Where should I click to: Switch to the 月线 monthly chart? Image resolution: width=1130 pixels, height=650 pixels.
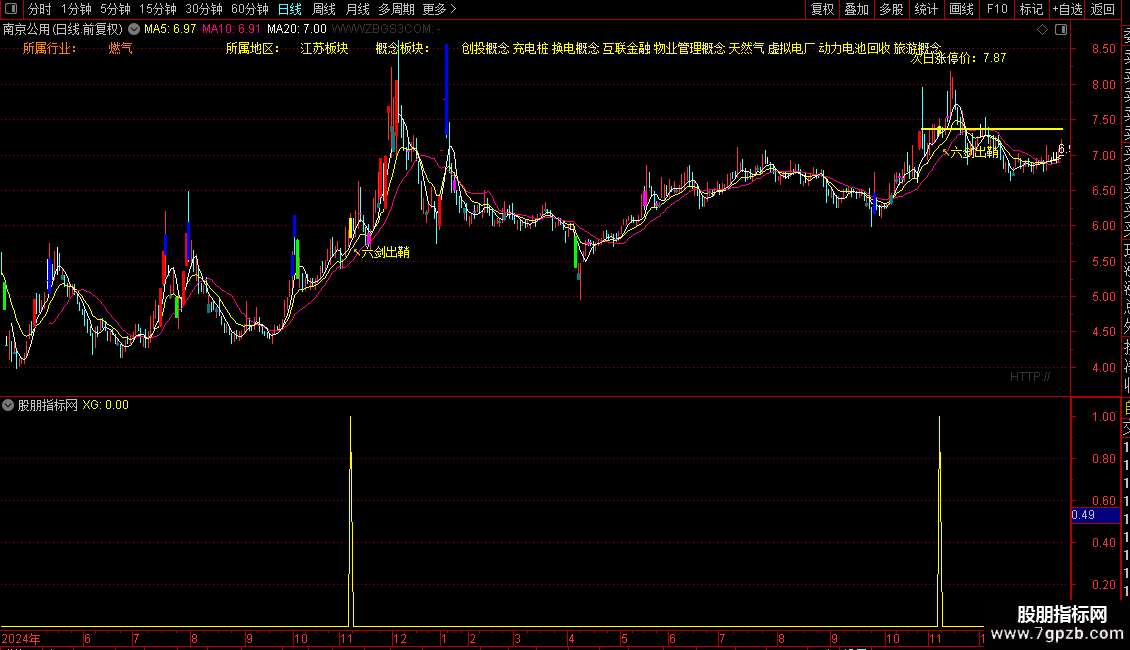coord(357,9)
